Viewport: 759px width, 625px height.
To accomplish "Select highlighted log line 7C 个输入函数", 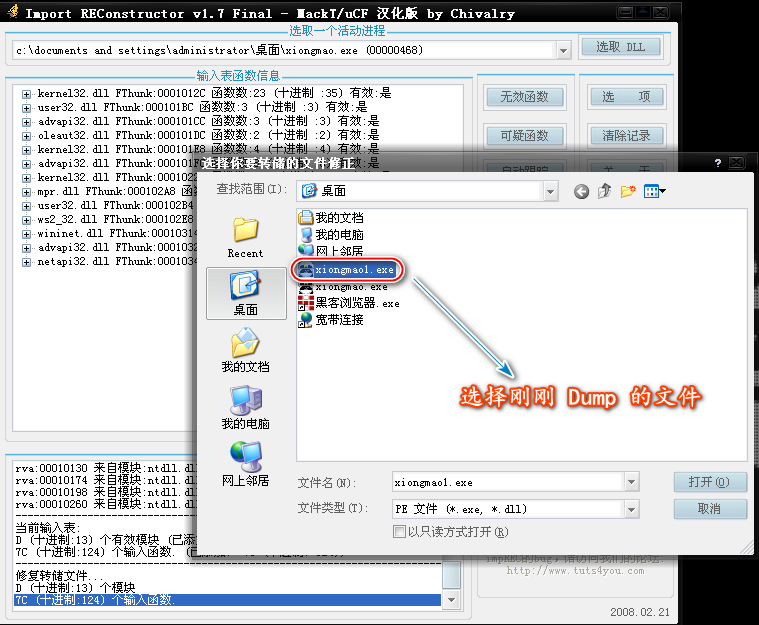I will point(228,600).
